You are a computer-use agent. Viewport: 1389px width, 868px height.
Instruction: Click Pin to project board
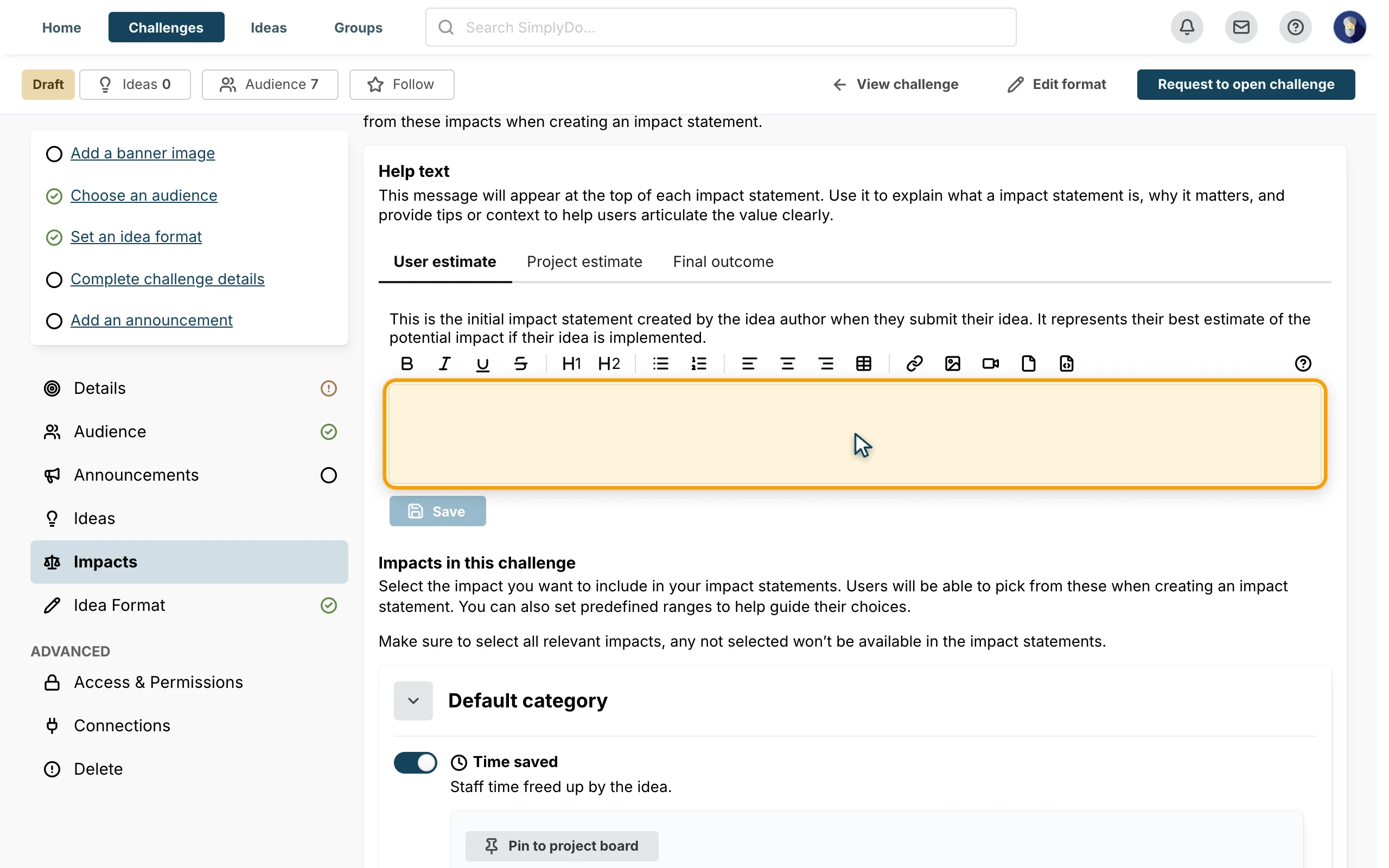click(x=562, y=846)
